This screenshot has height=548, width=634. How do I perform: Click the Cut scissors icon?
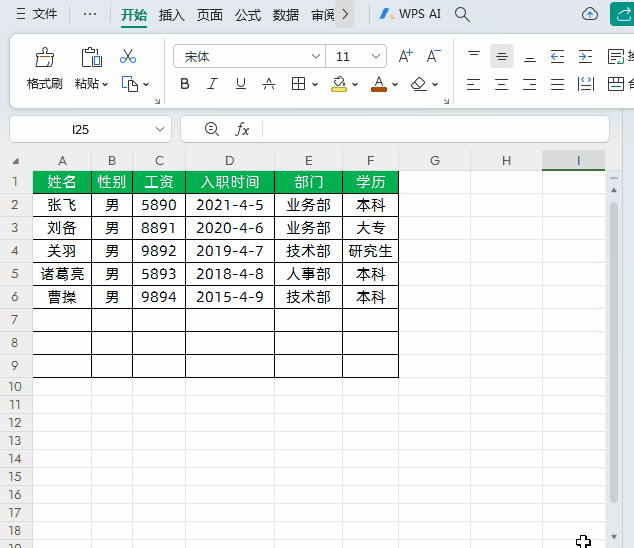pos(128,57)
